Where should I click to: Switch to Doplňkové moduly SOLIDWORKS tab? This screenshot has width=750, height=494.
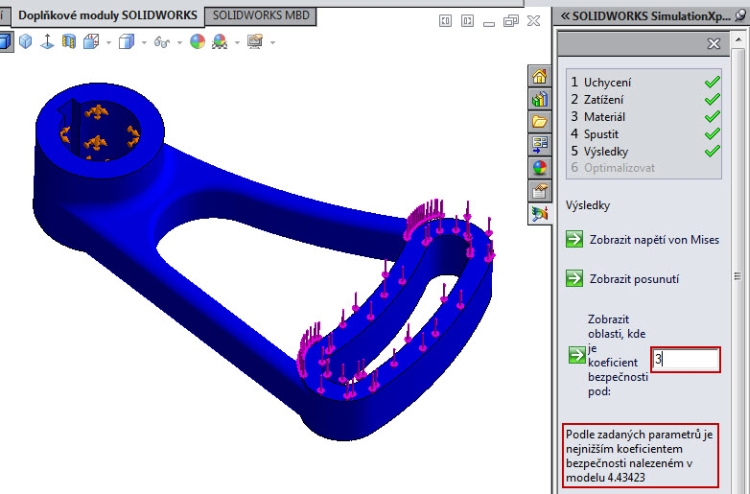click(x=108, y=16)
